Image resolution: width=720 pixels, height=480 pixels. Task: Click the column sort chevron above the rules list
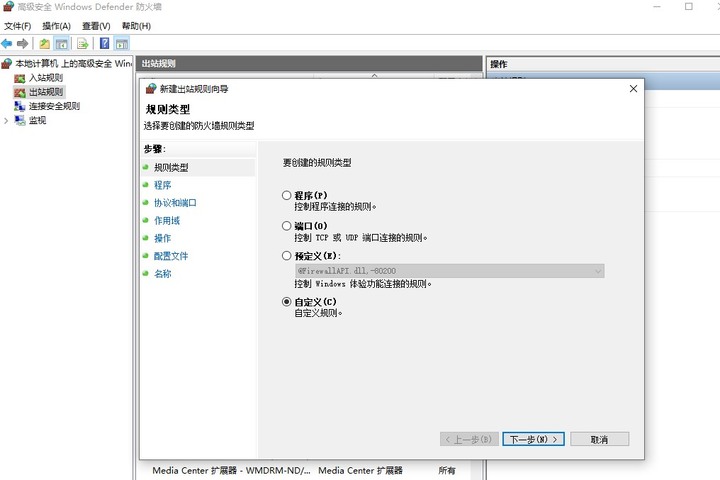[x=375, y=75]
